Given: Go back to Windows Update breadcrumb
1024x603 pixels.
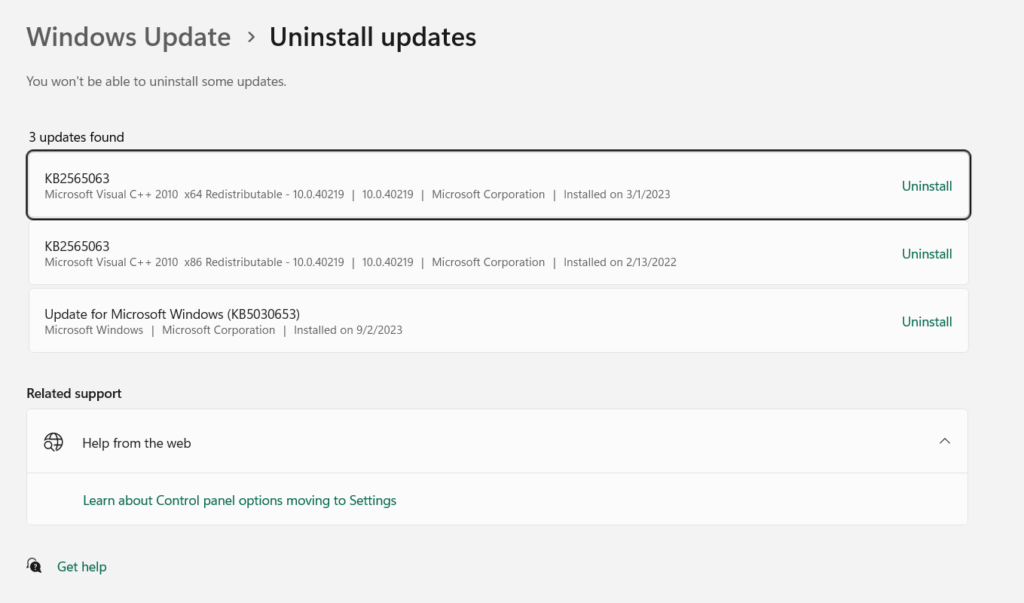Looking at the screenshot, I should pyautogui.click(x=128, y=38).
